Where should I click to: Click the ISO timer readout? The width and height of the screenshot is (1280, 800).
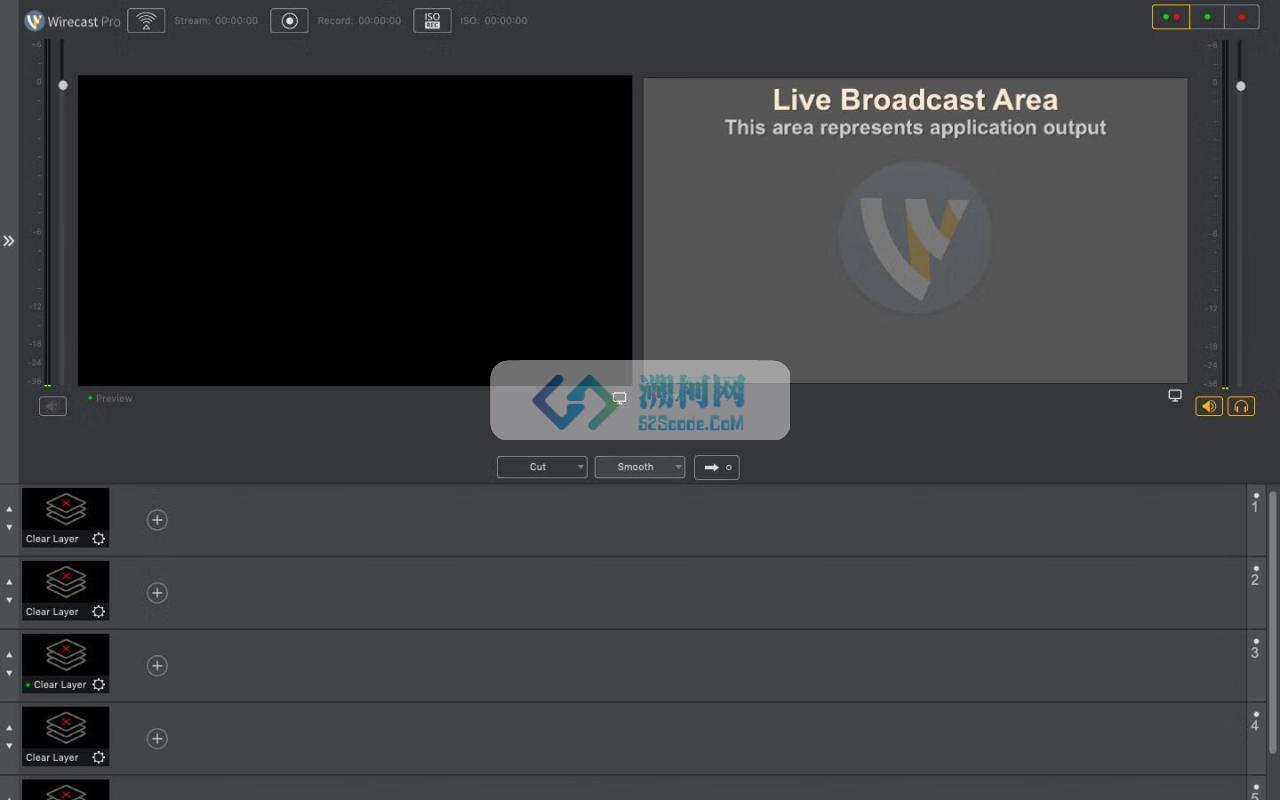493,20
